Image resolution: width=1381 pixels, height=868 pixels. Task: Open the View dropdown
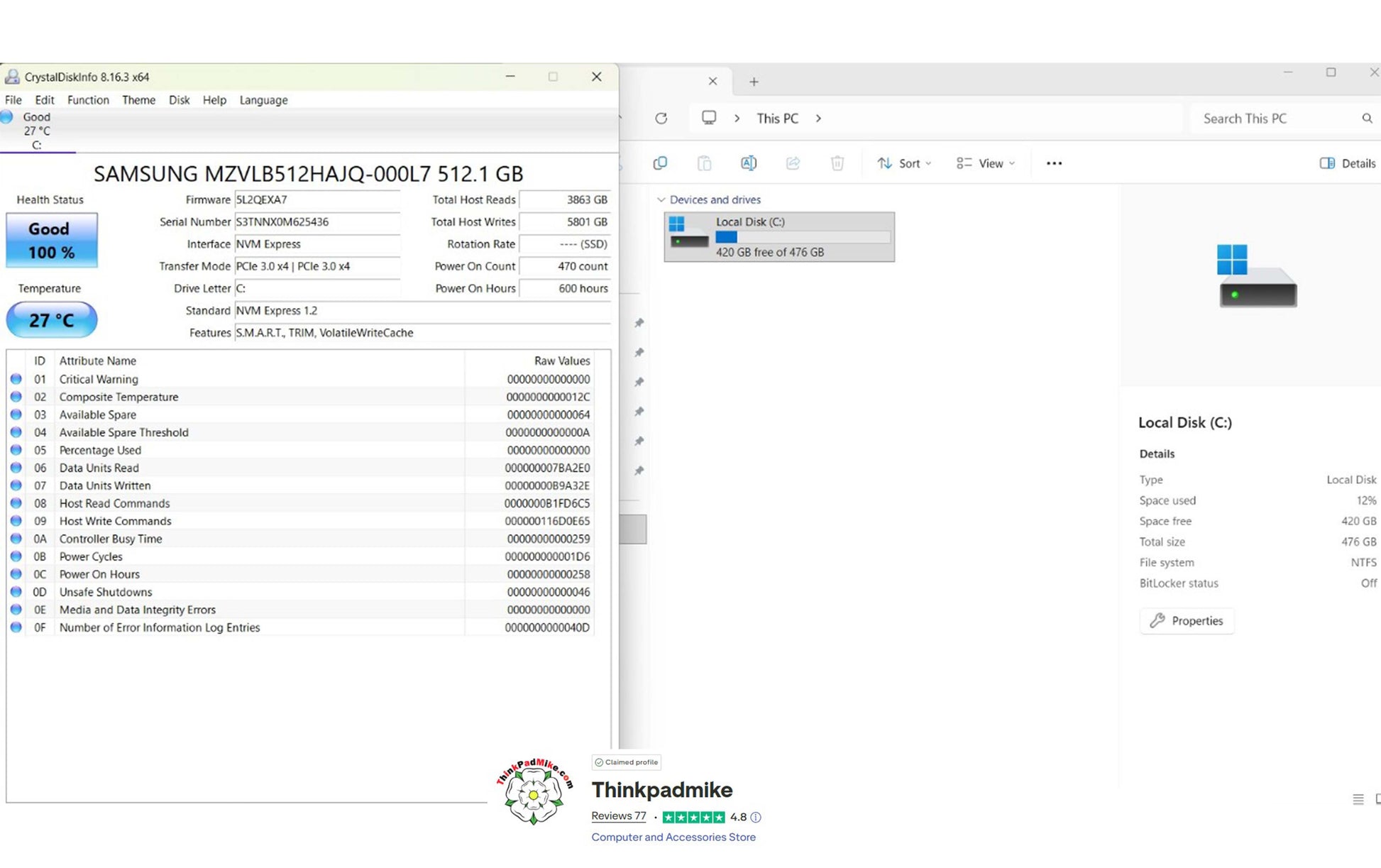click(x=985, y=163)
